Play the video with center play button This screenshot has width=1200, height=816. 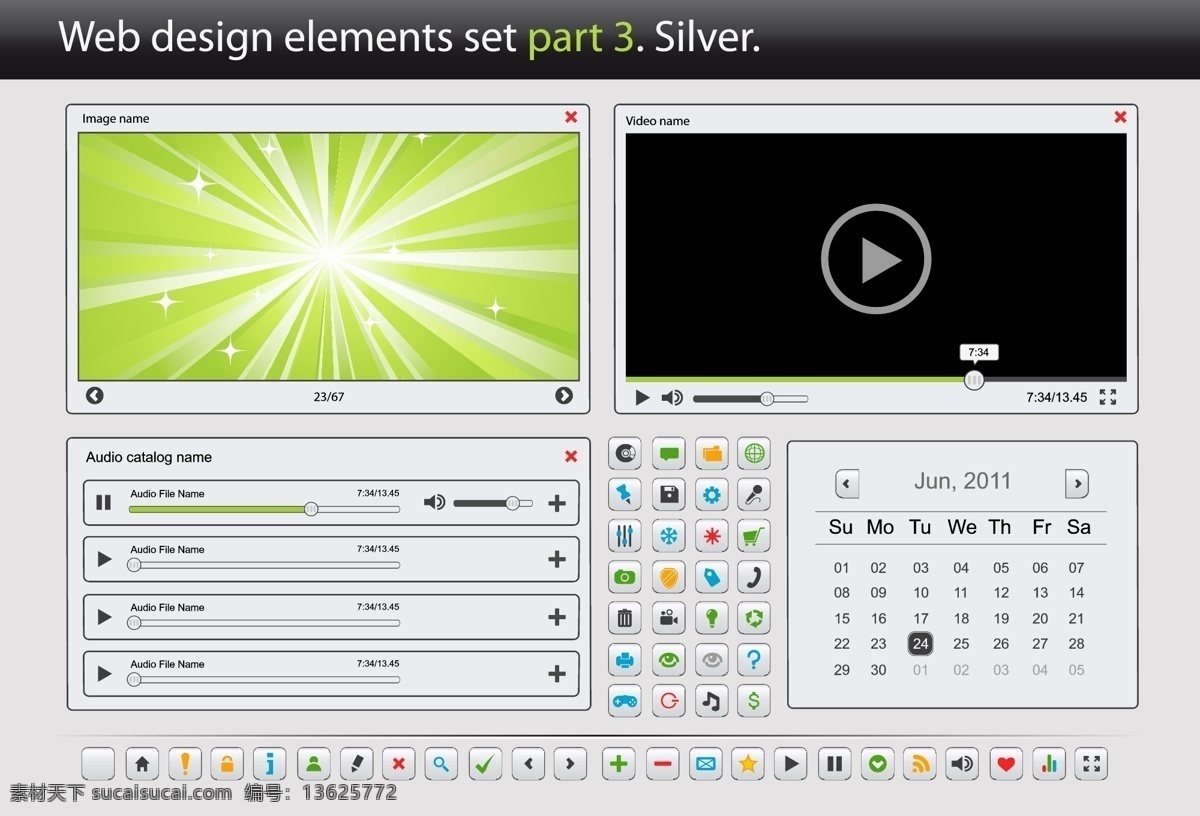(876, 259)
